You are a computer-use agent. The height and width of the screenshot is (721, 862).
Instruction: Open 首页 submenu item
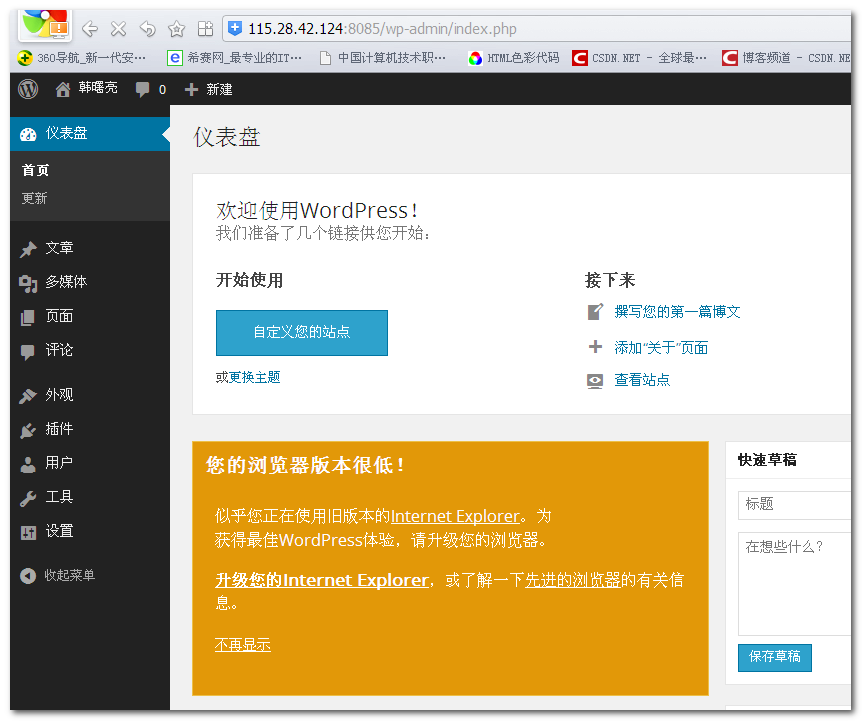point(35,170)
